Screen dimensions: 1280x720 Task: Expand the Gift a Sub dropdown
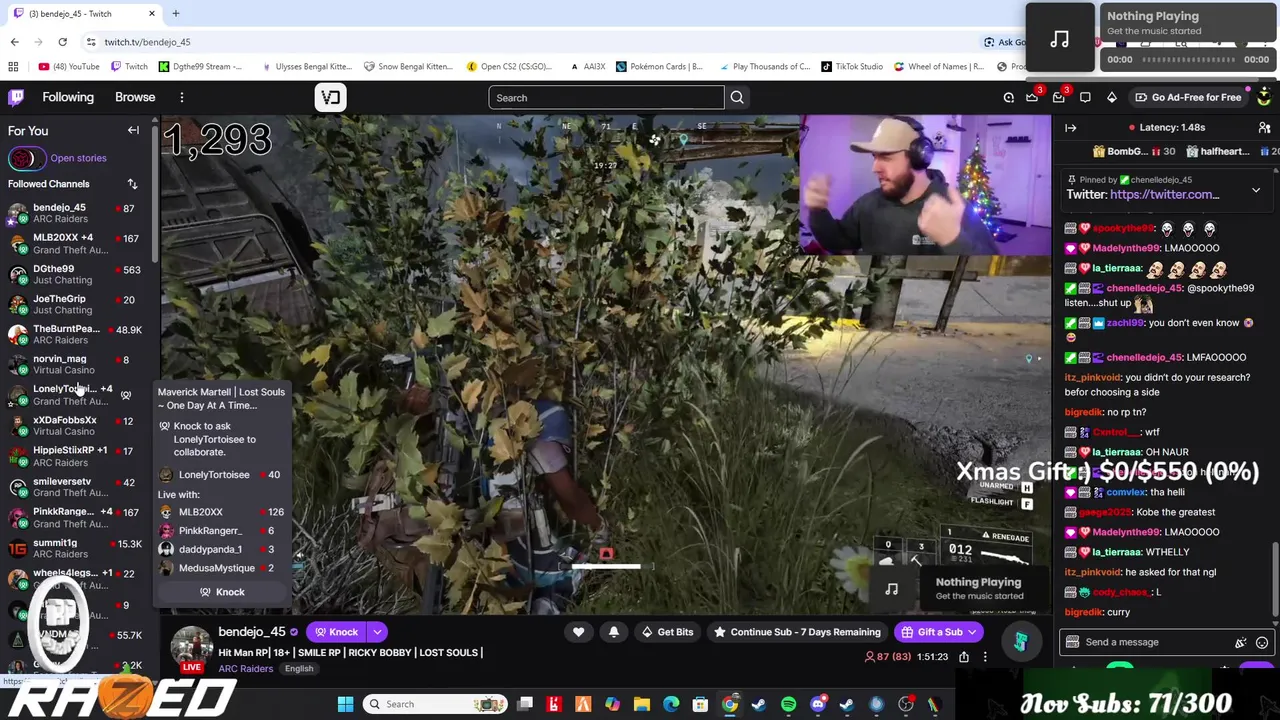click(x=971, y=632)
